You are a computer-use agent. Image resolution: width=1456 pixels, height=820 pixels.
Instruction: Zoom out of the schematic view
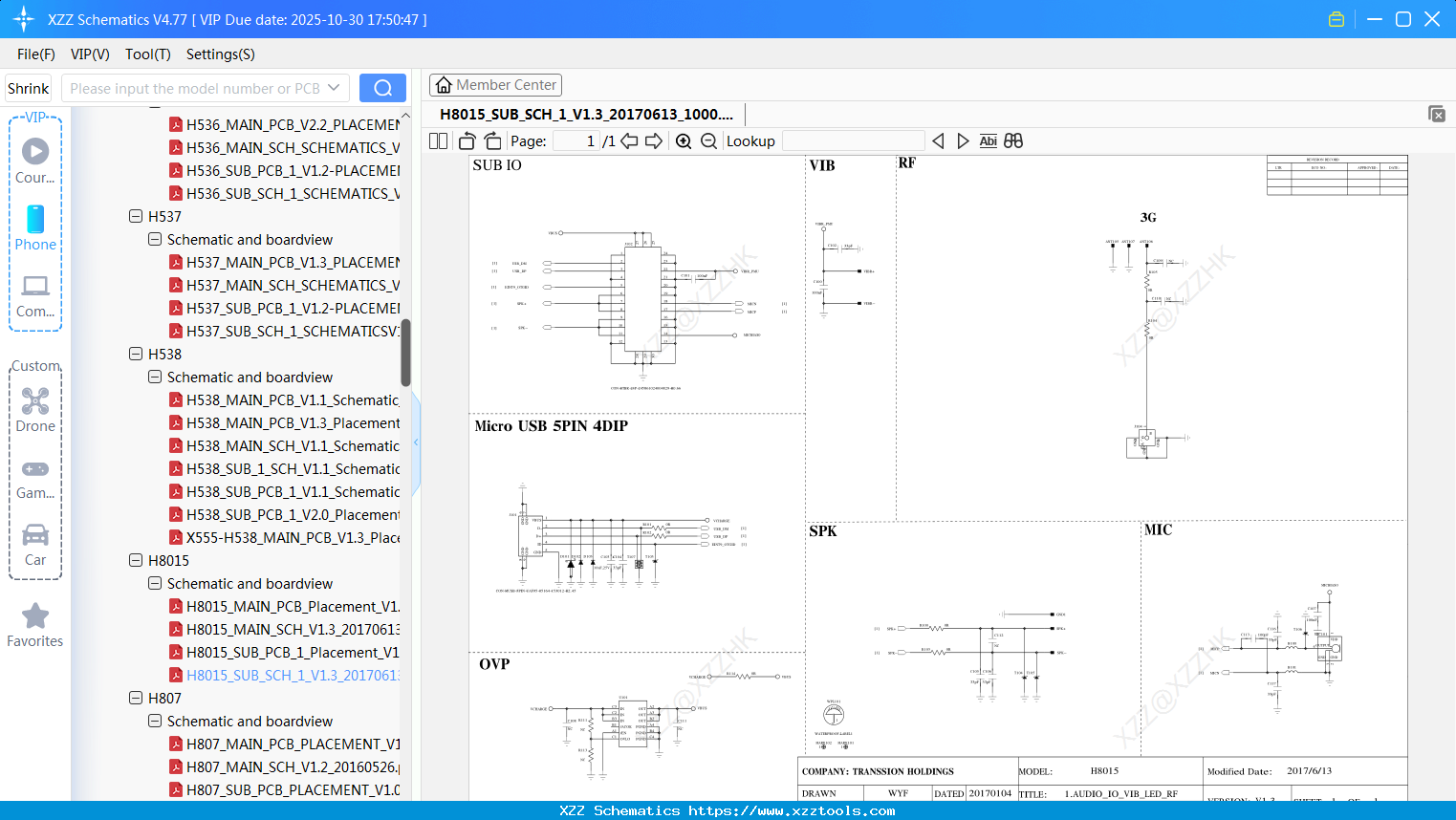(707, 140)
